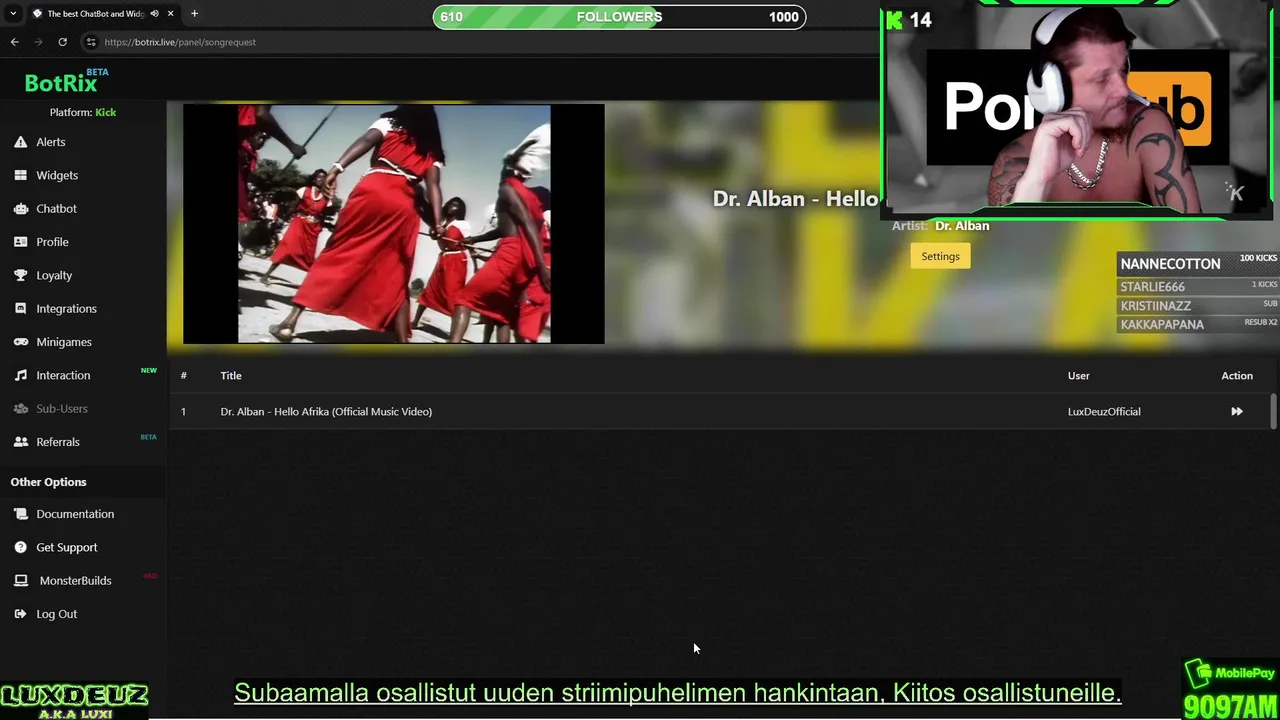Click the Log Out door icon
Screen dimensions: 1280x720
20,614
